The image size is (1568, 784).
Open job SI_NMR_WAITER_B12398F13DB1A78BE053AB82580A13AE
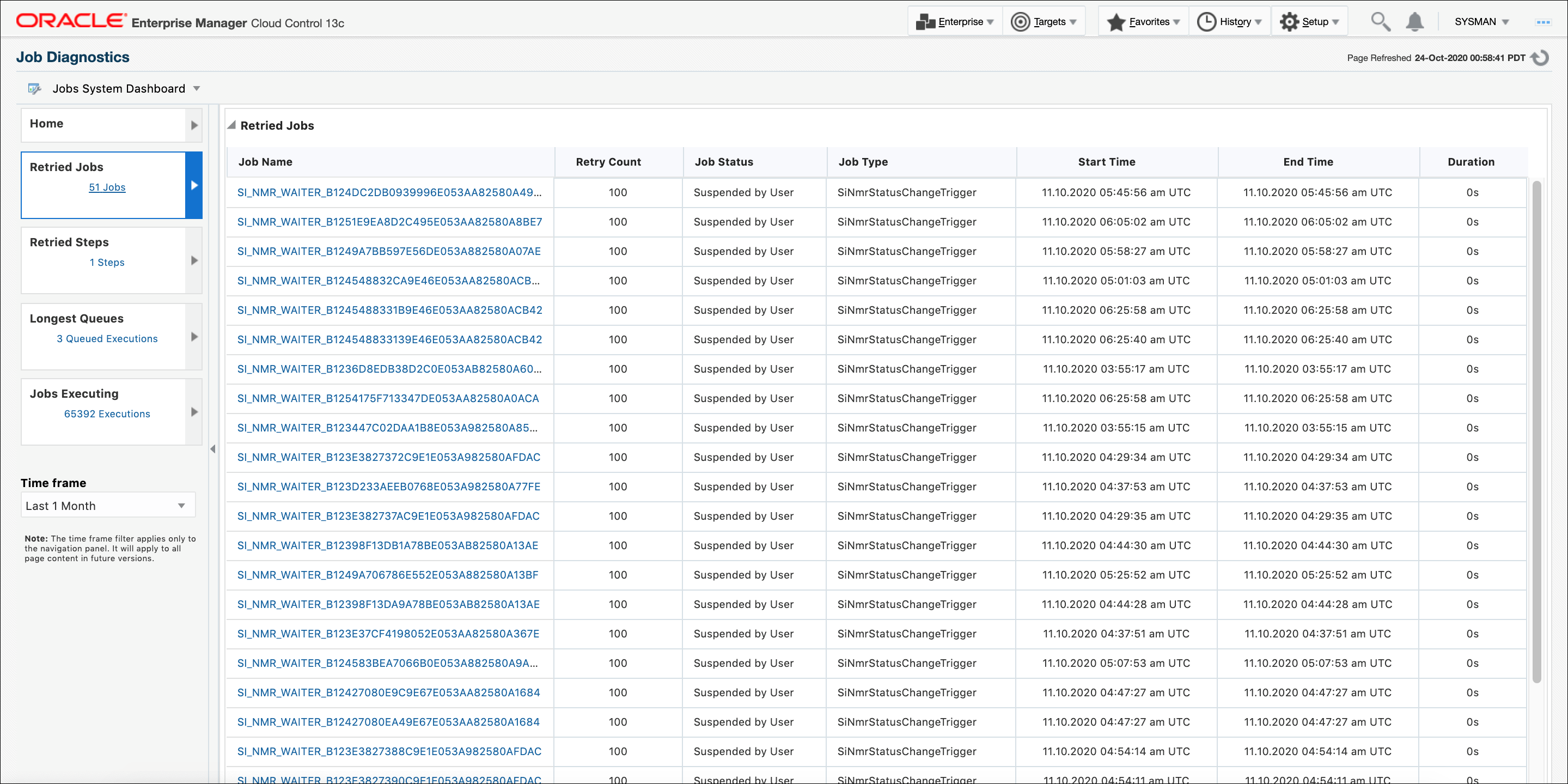click(388, 545)
